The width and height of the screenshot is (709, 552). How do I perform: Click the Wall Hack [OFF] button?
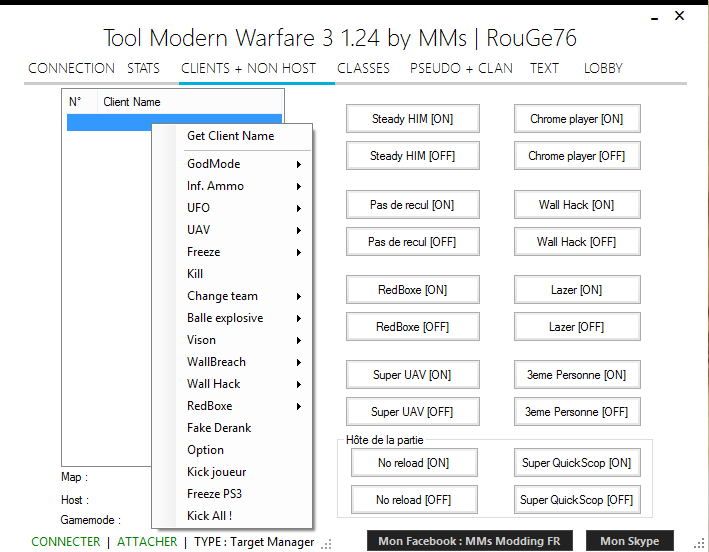click(577, 242)
